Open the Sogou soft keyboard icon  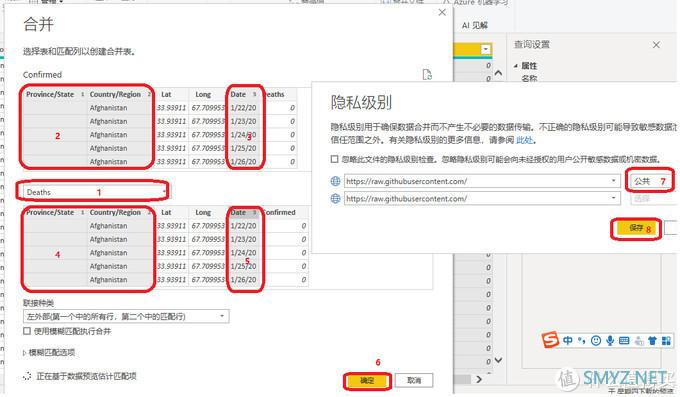pos(624,341)
